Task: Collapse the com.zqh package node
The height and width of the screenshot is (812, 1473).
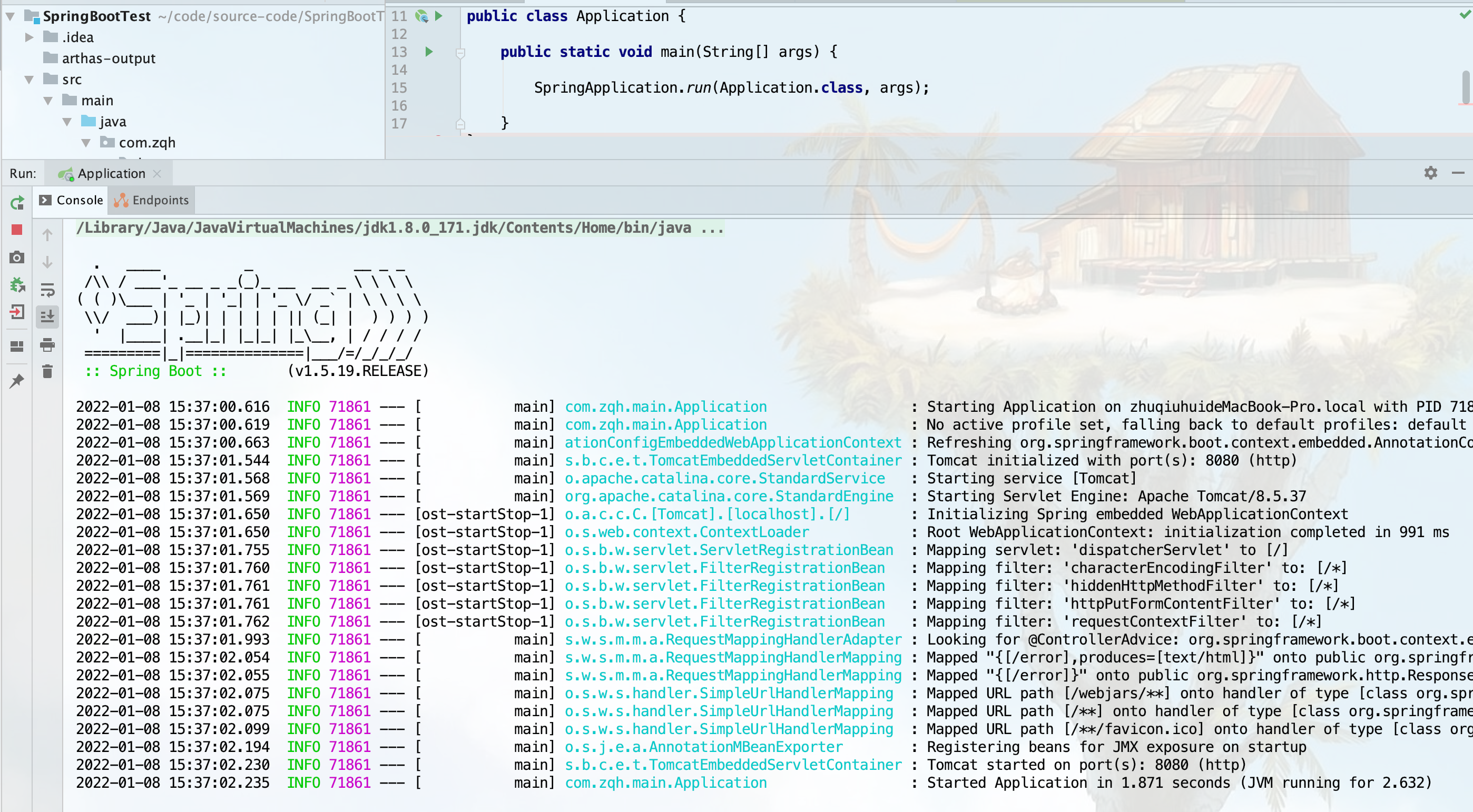Action: (x=86, y=143)
